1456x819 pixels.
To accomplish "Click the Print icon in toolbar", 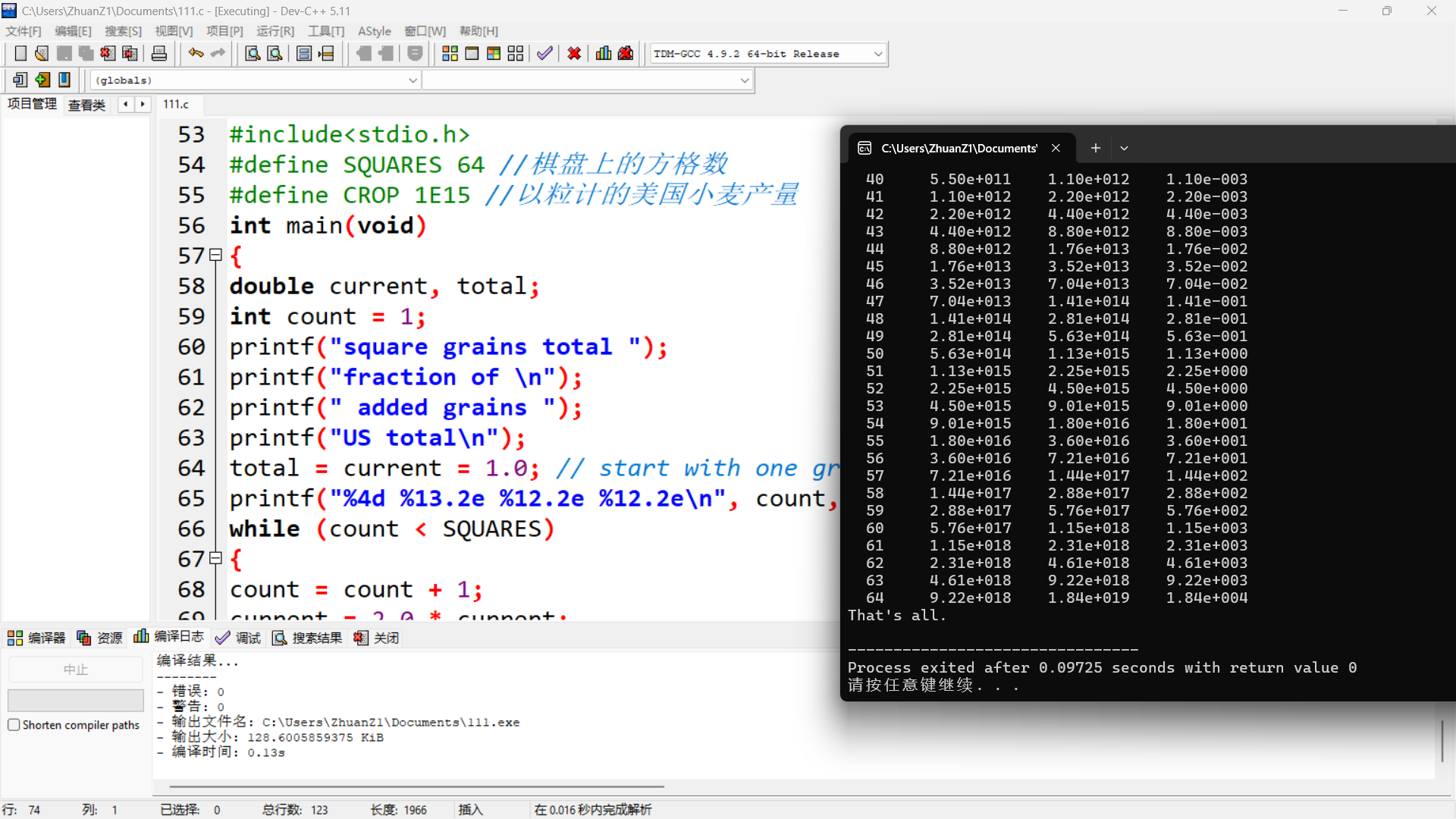I will pyautogui.click(x=159, y=53).
